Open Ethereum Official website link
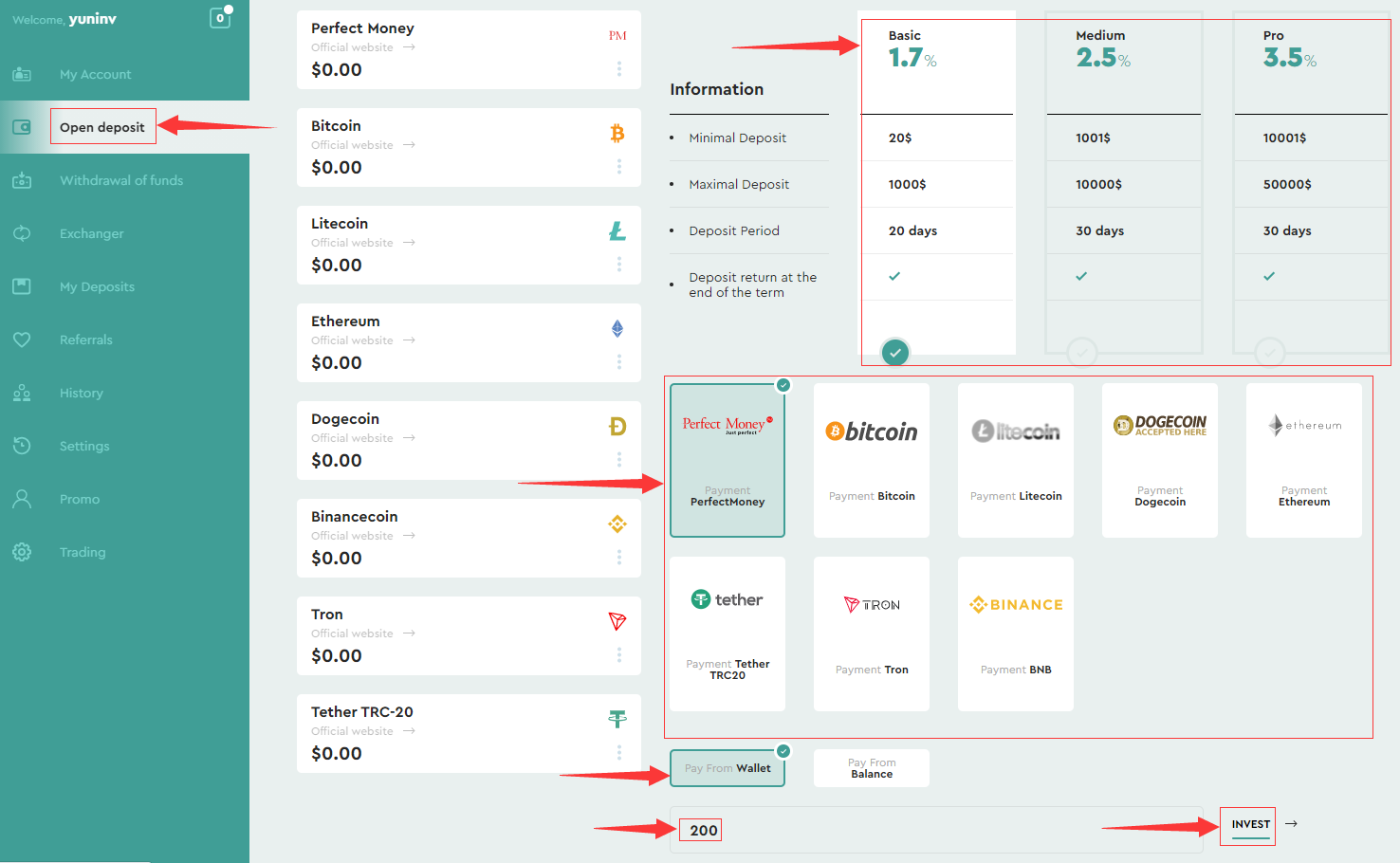This screenshot has width=1400, height=863. tap(363, 340)
